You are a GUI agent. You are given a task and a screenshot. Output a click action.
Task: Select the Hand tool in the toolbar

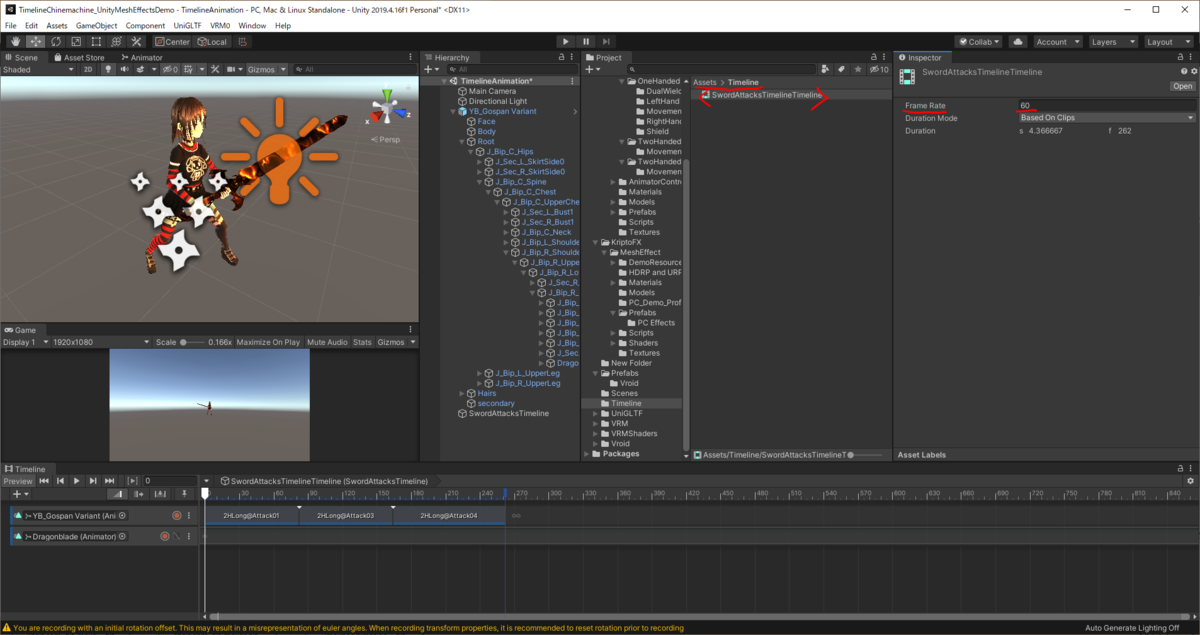[x=16, y=42]
